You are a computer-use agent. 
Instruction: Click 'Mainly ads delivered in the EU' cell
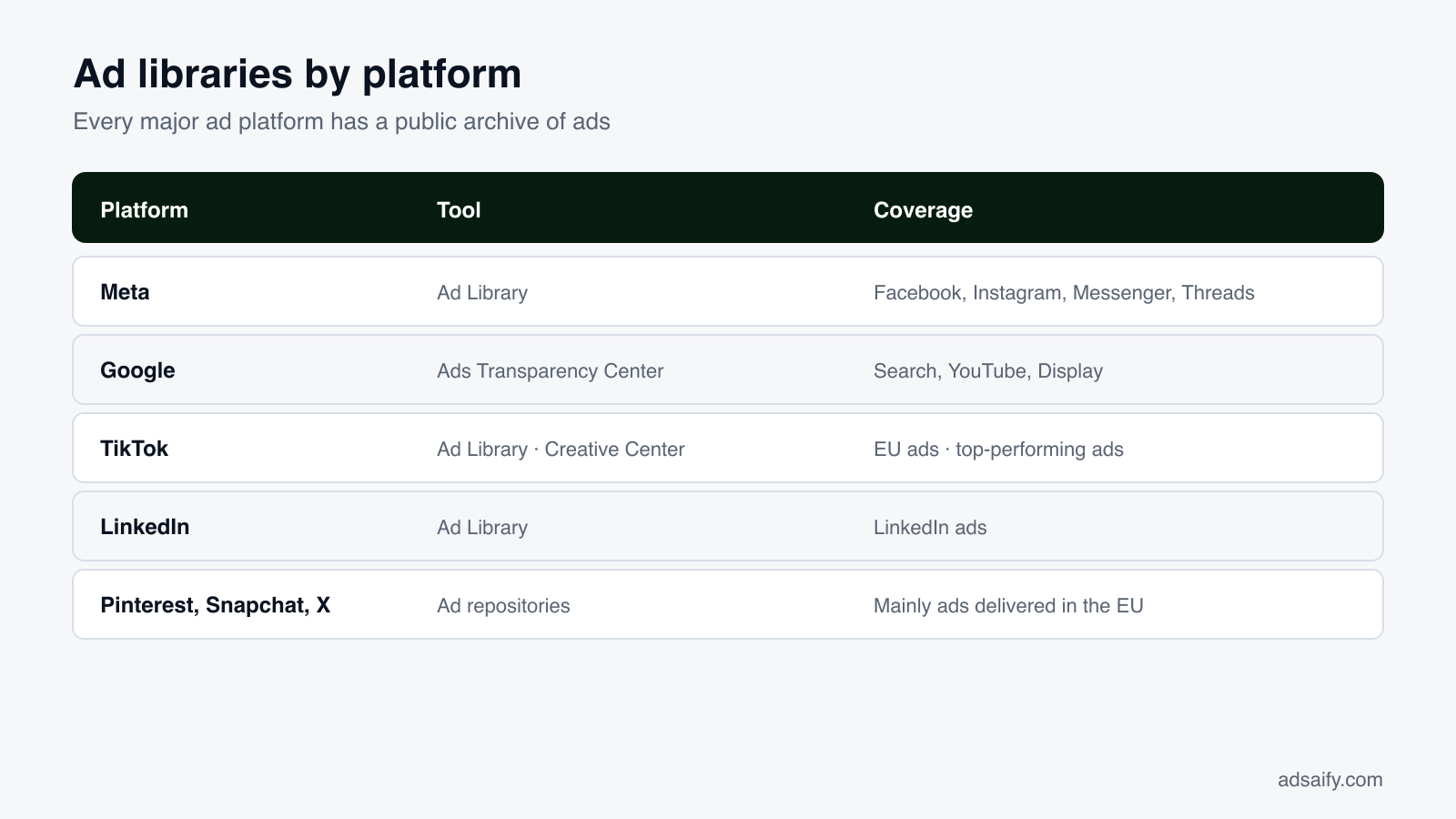(1008, 606)
